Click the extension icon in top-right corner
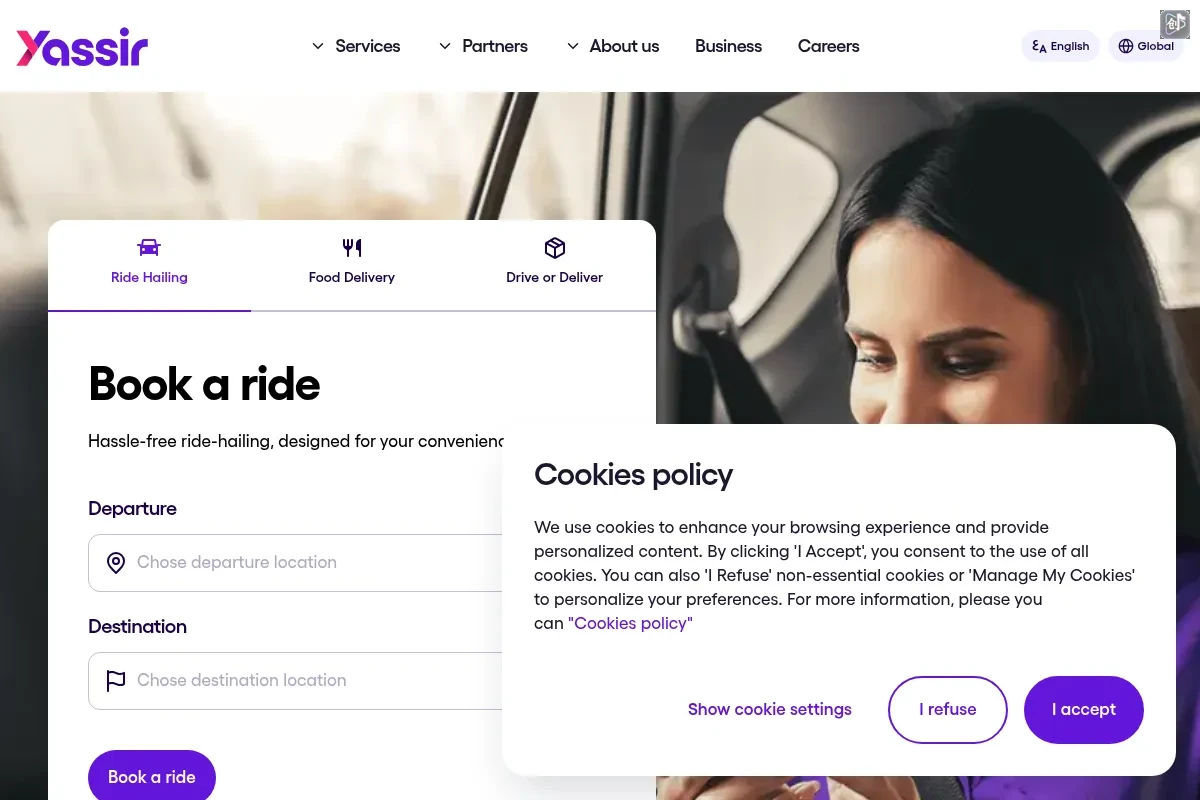This screenshot has width=1200, height=800. (x=1174, y=24)
